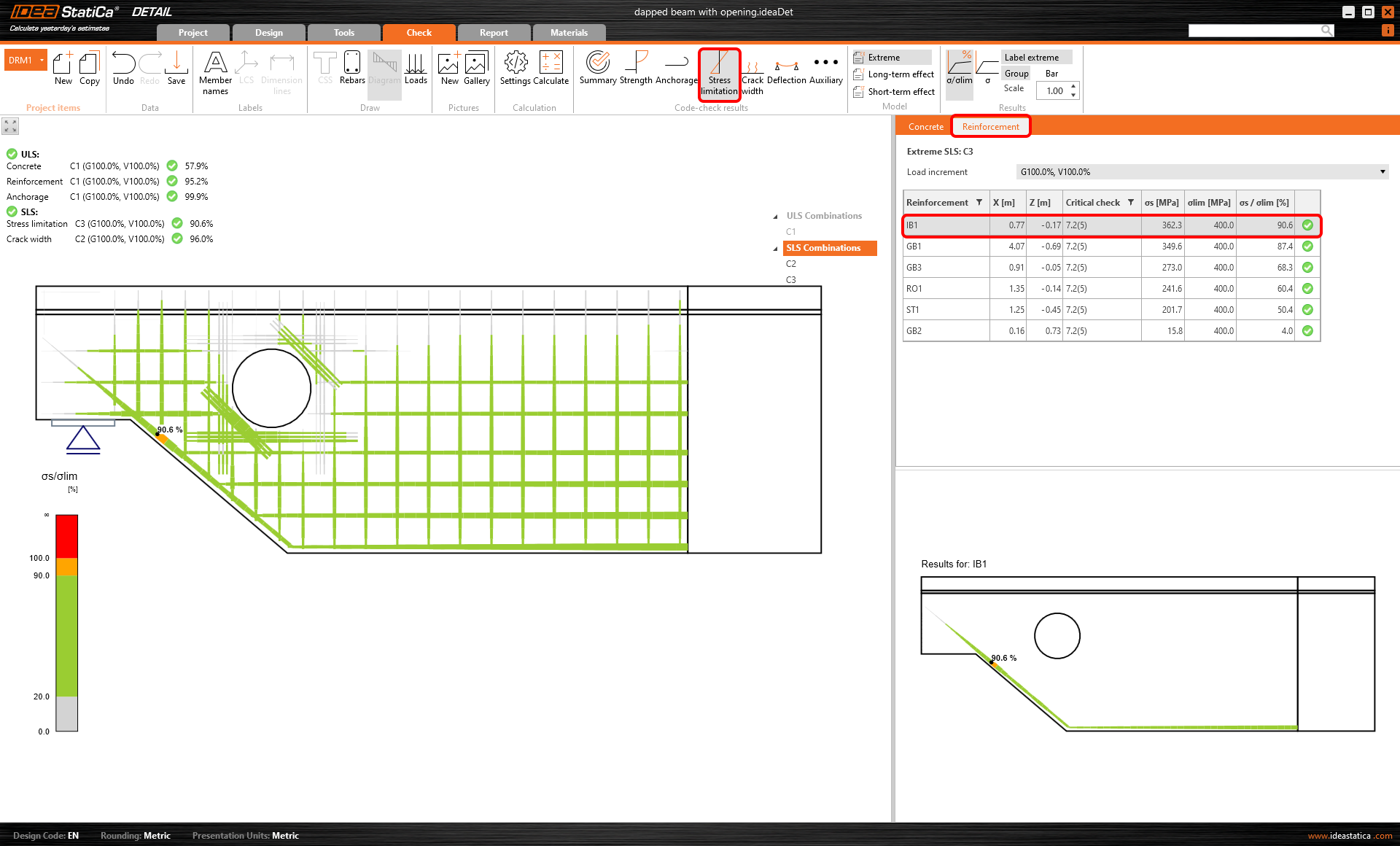Open the Gallery of pictures
This screenshot has height=846, width=1400.
[477, 69]
